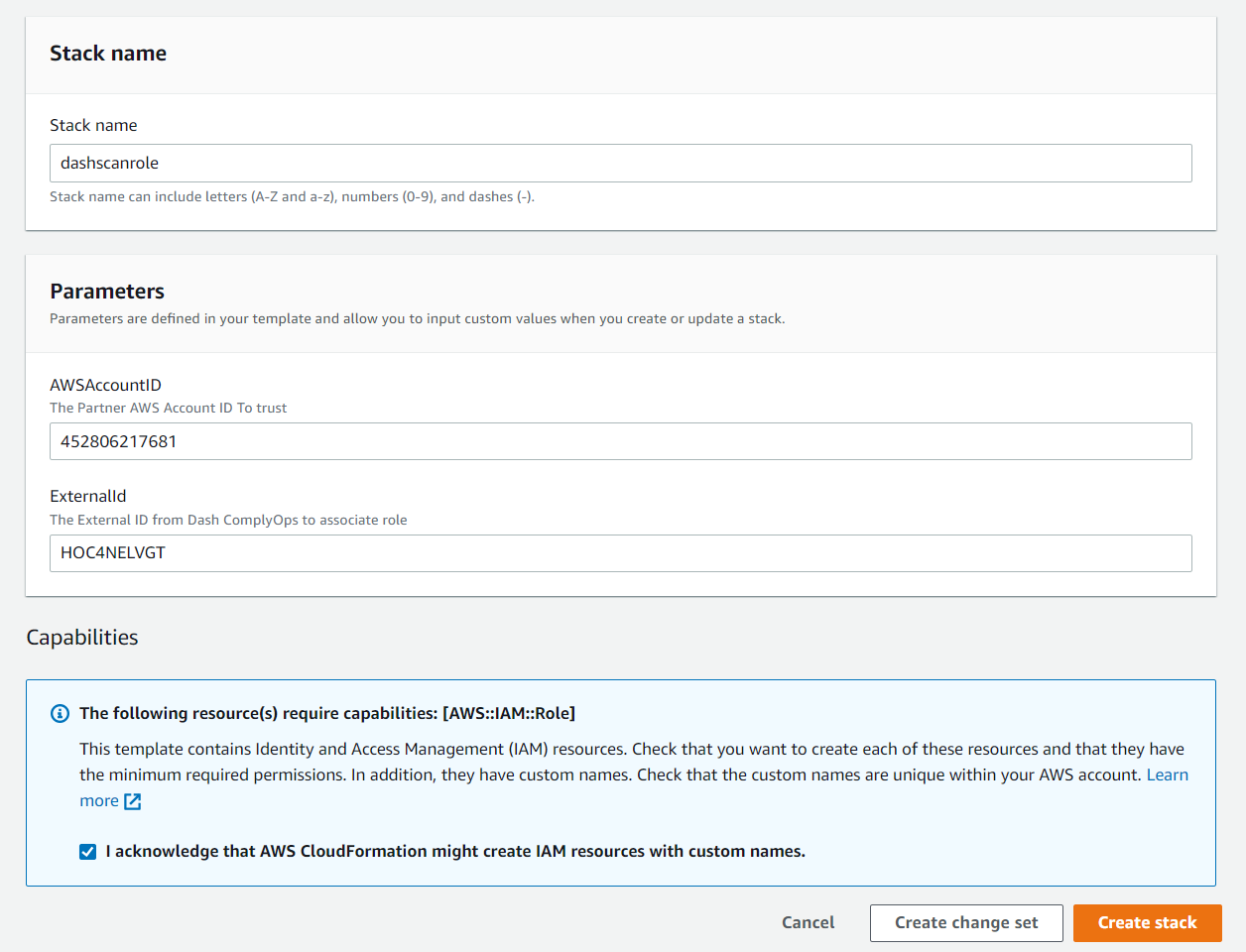Viewport: 1246px width, 952px height.
Task: Click the ExternalId field label
Action: (x=88, y=497)
